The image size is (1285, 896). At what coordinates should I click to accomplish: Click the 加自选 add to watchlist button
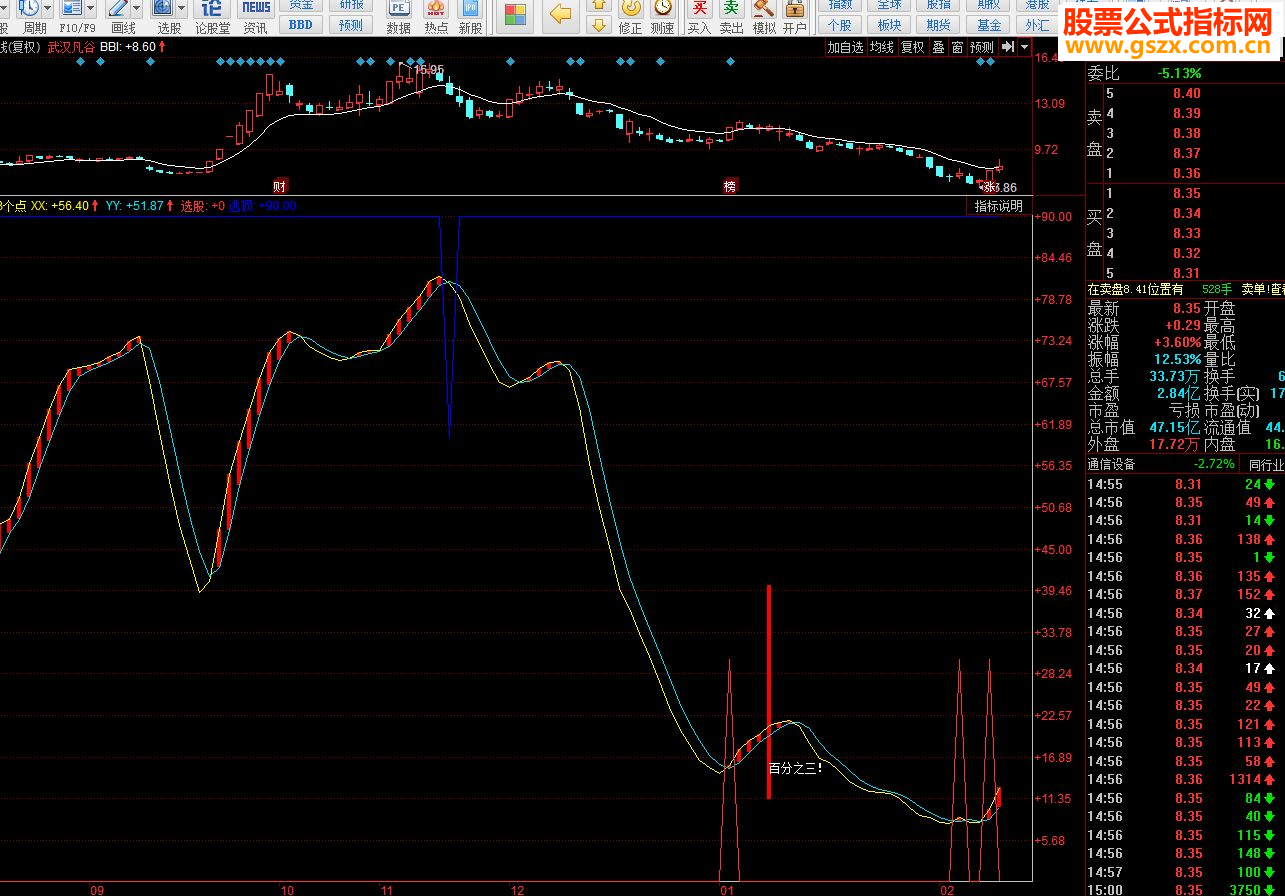[x=845, y=47]
